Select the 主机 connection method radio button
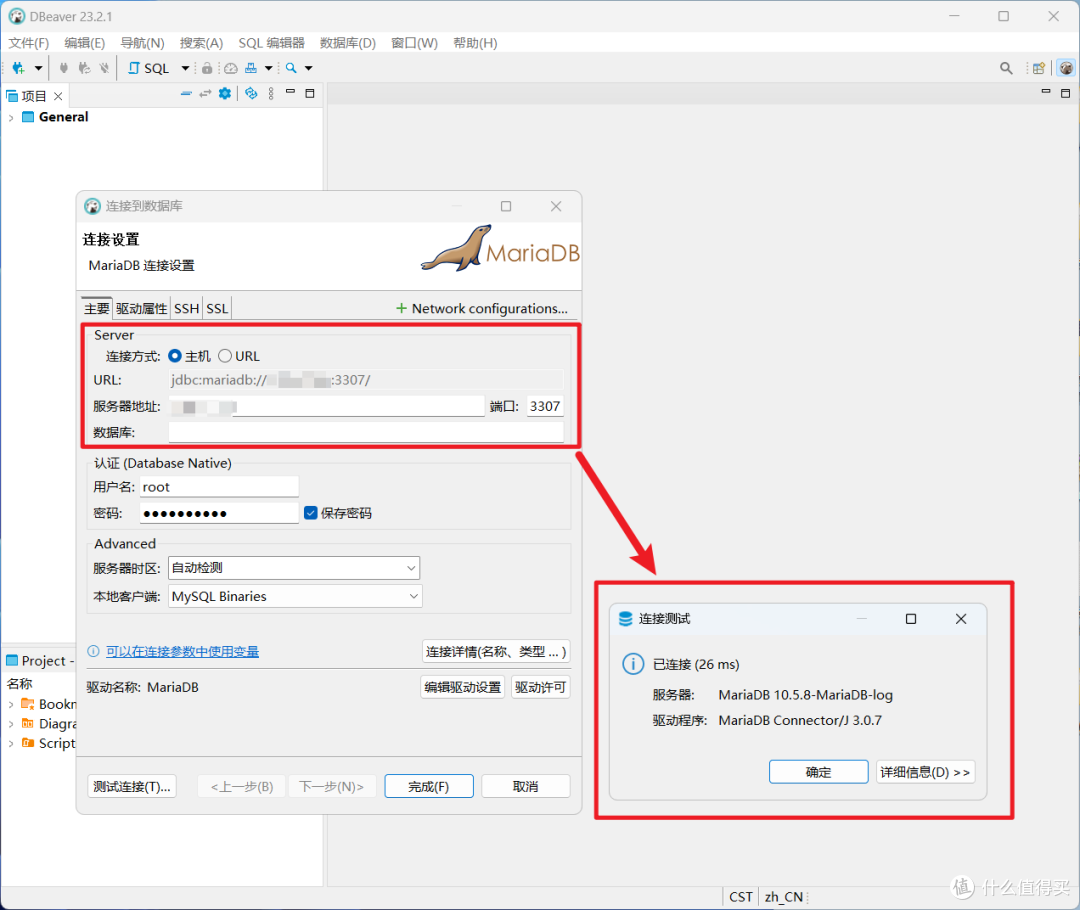Screen dimensions: 1080x910 click(x=175, y=356)
